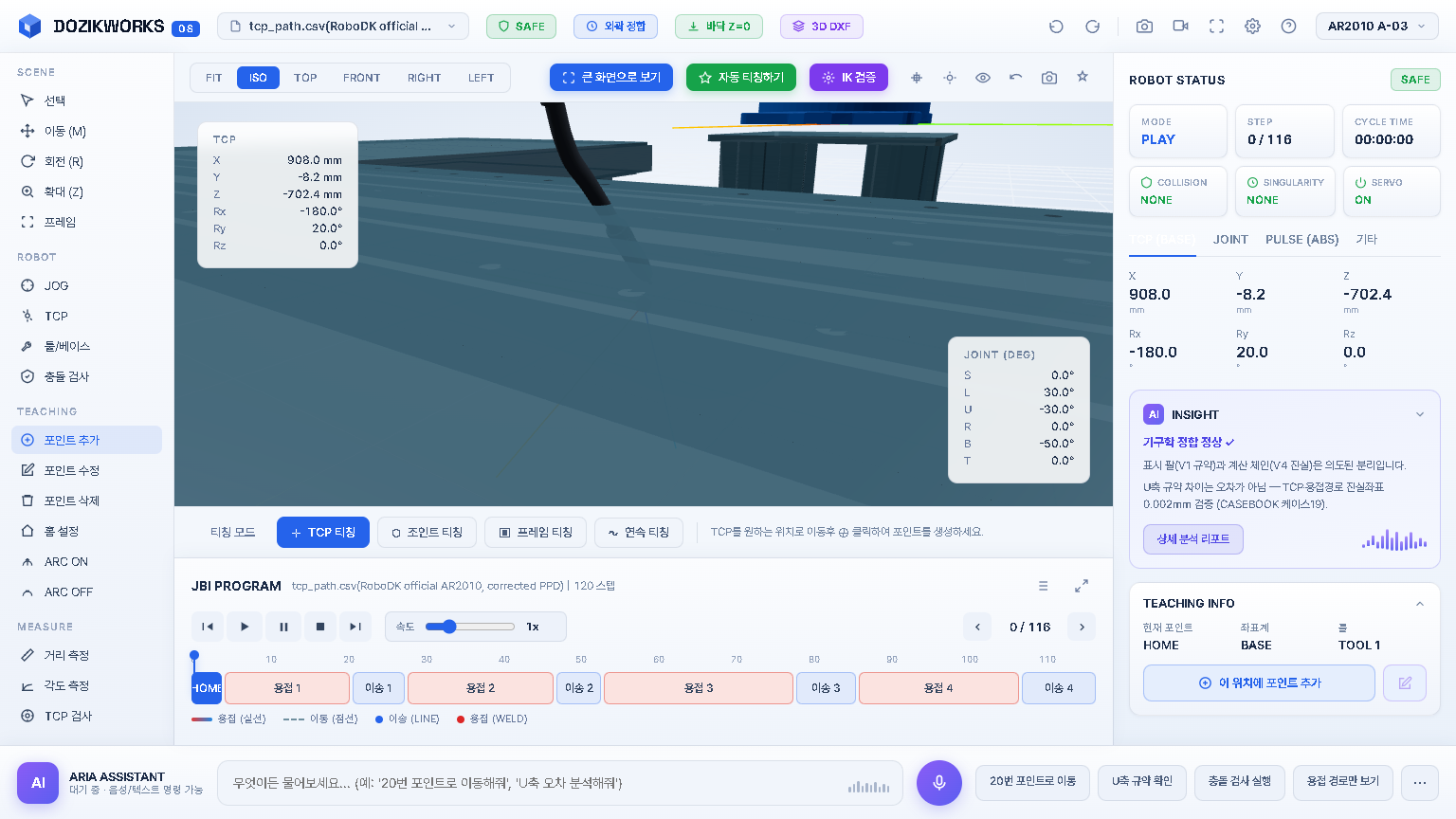
Task: Select TCP 티칭 mode
Action: pos(323,533)
